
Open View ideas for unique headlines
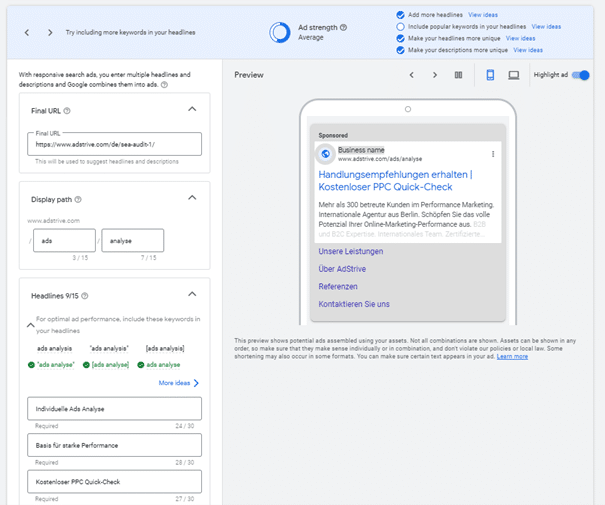click(x=521, y=38)
